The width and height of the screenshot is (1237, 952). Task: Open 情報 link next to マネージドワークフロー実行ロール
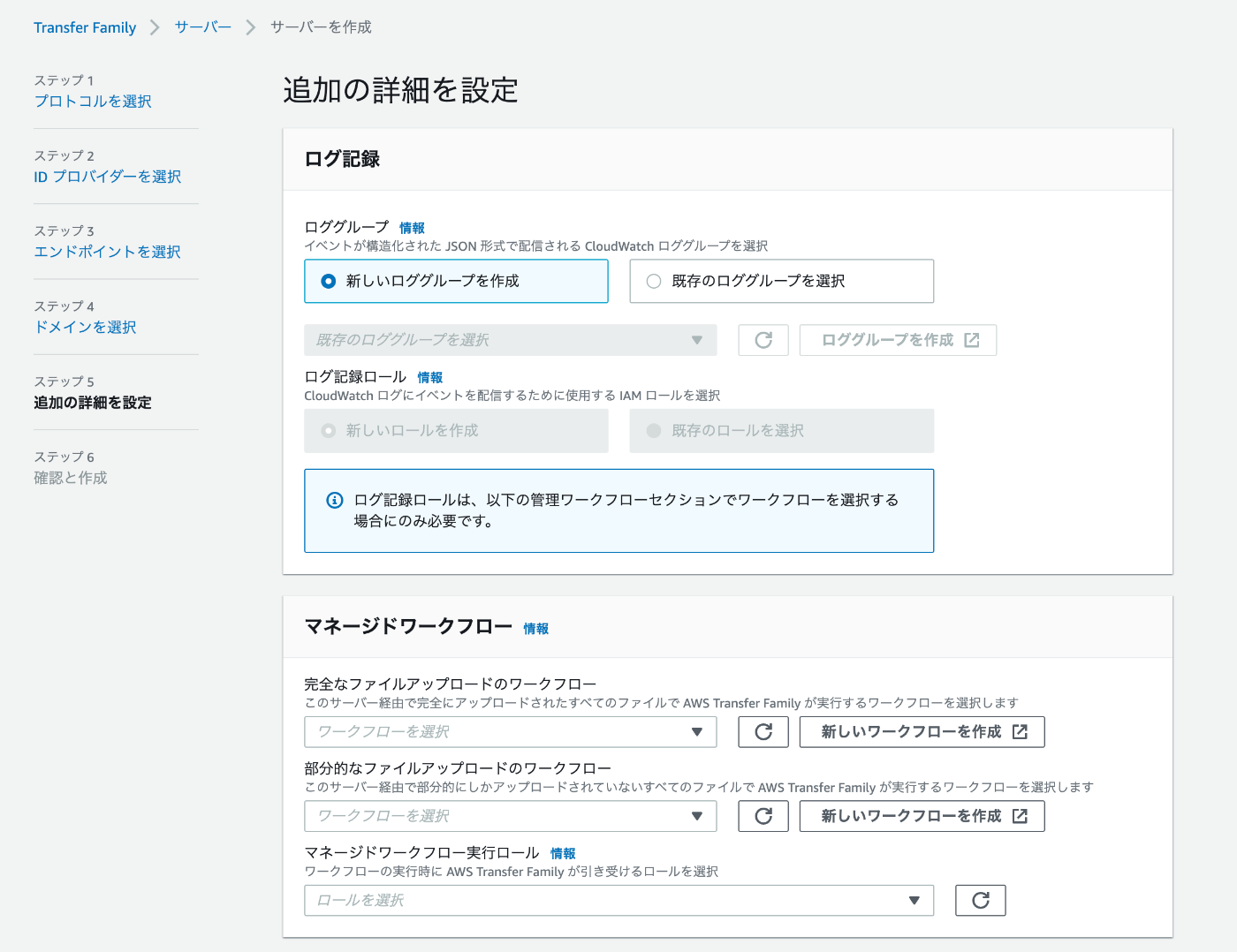[563, 853]
